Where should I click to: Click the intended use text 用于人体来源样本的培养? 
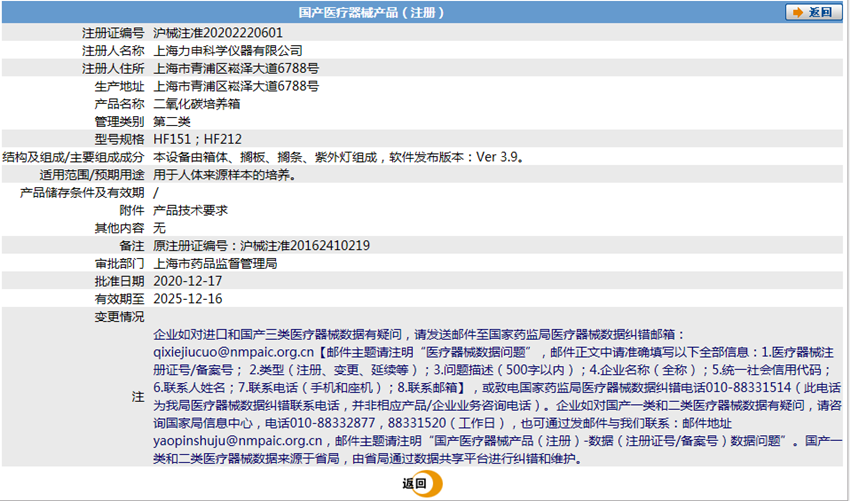coord(224,175)
